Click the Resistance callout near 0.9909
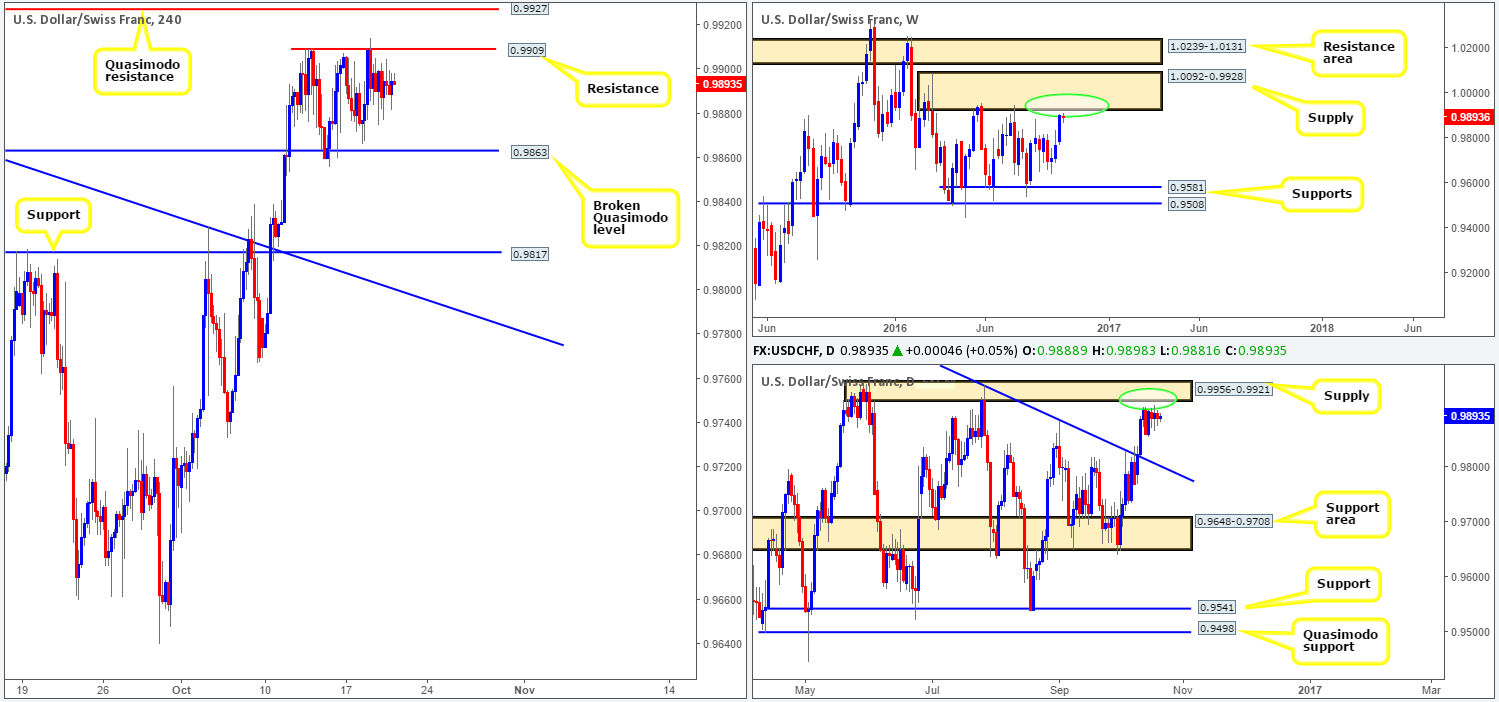The image size is (1499, 702). pyautogui.click(x=623, y=88)
